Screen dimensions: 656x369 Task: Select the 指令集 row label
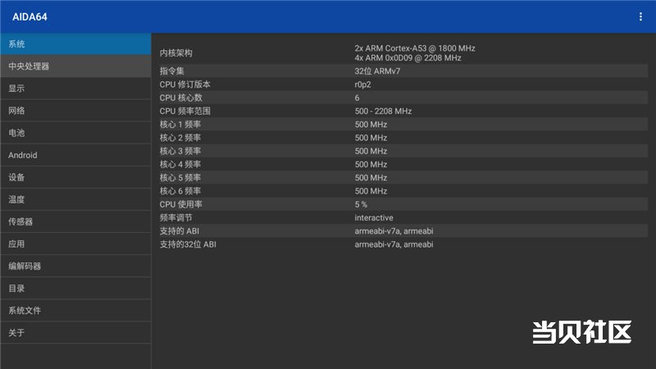pyautogui.click(x=172, y=71)
